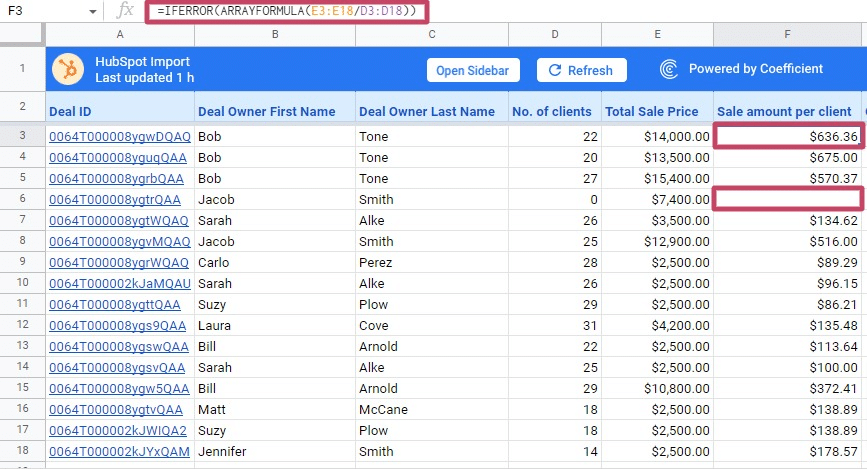Click the HubSpot logo icon
The image size is (867, 469).
tap(69, 70)
